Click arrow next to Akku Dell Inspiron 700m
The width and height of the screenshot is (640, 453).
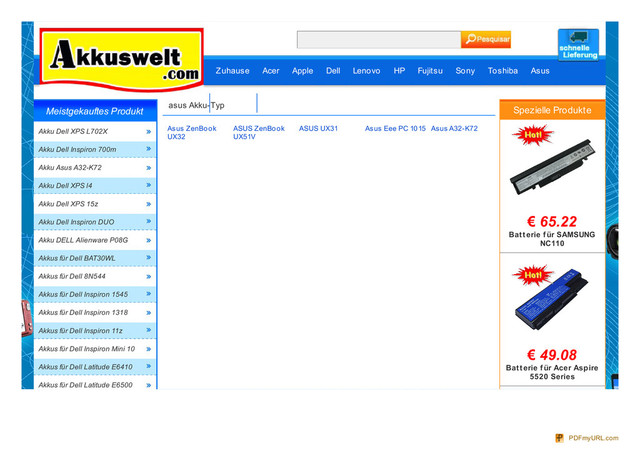pos(149,149)
